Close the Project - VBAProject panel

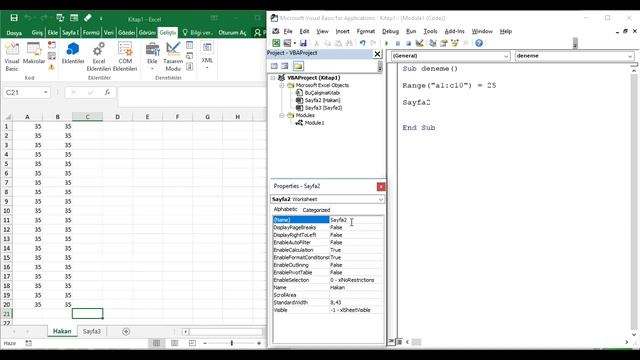377,54
